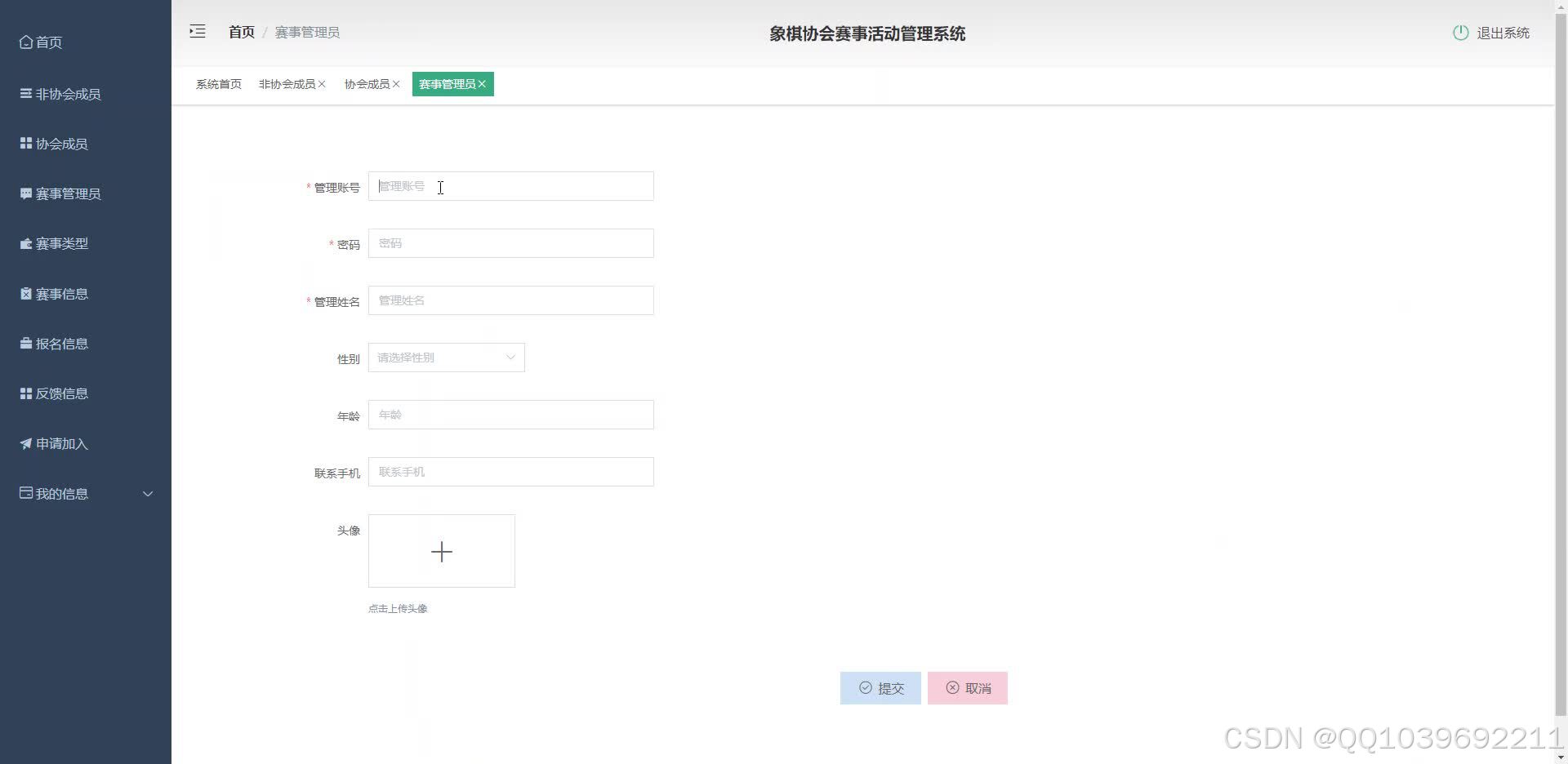Screen dimensions: 1568x764
Task: Focus the 管理账号 input field
Action: (511, 186)
